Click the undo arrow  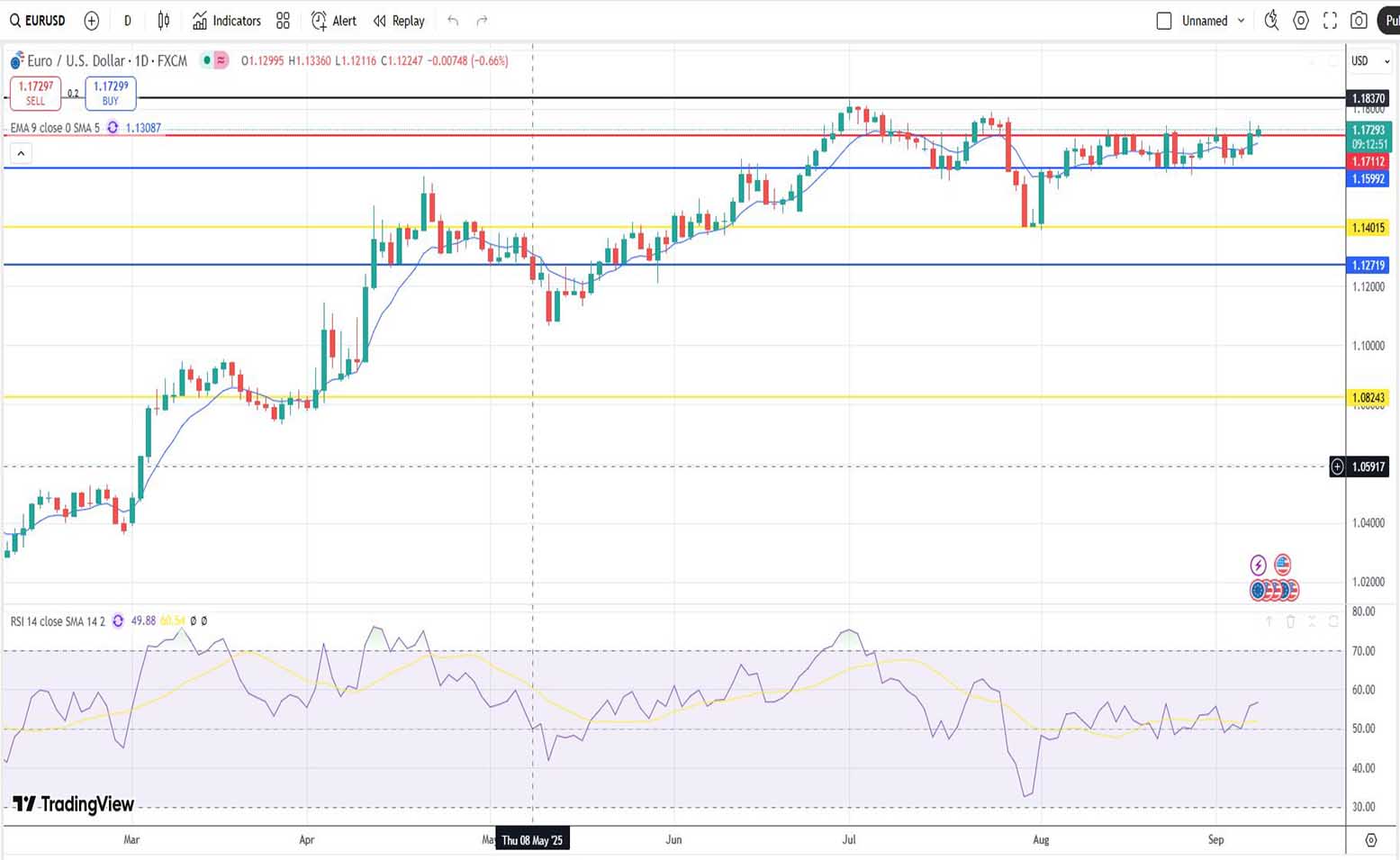(453, 21)
